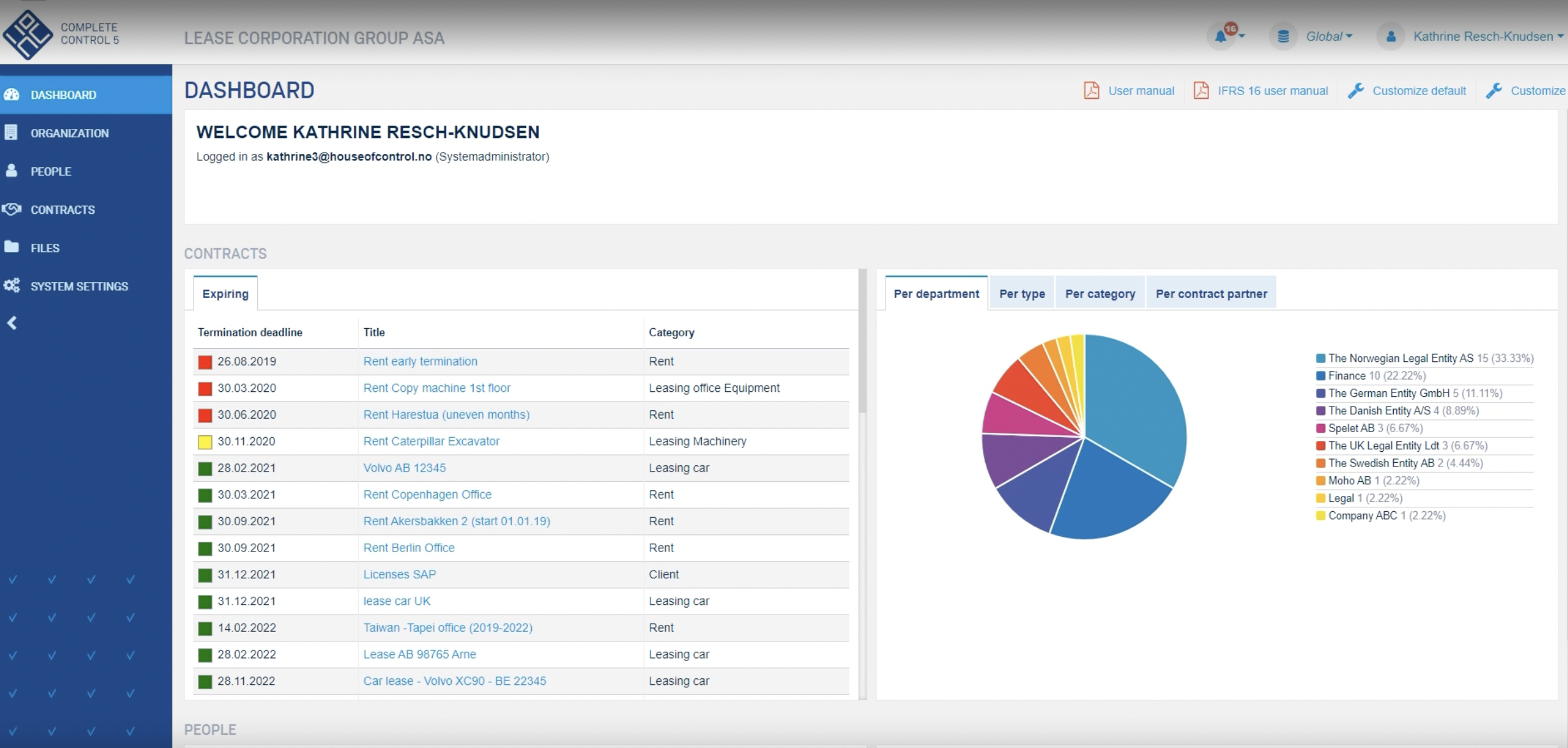Open People in the sidebar
This screenshot has width=1568, height=748.
click(x=86, y=171)
